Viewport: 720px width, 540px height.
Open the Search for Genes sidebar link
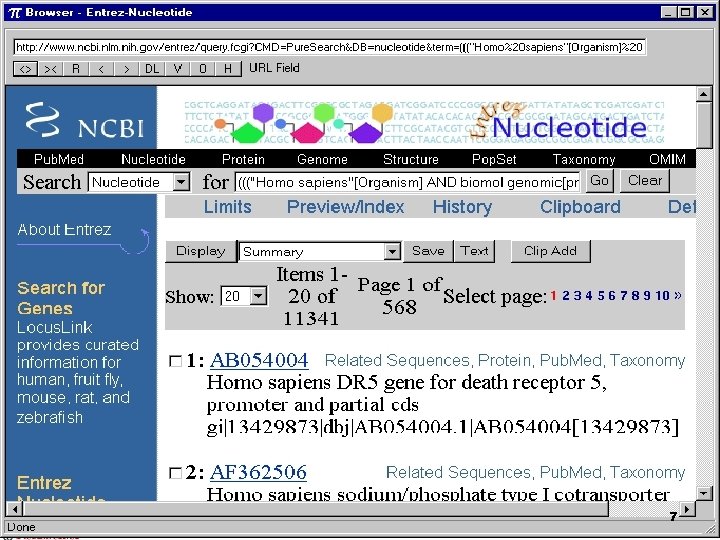pos(61,298)
